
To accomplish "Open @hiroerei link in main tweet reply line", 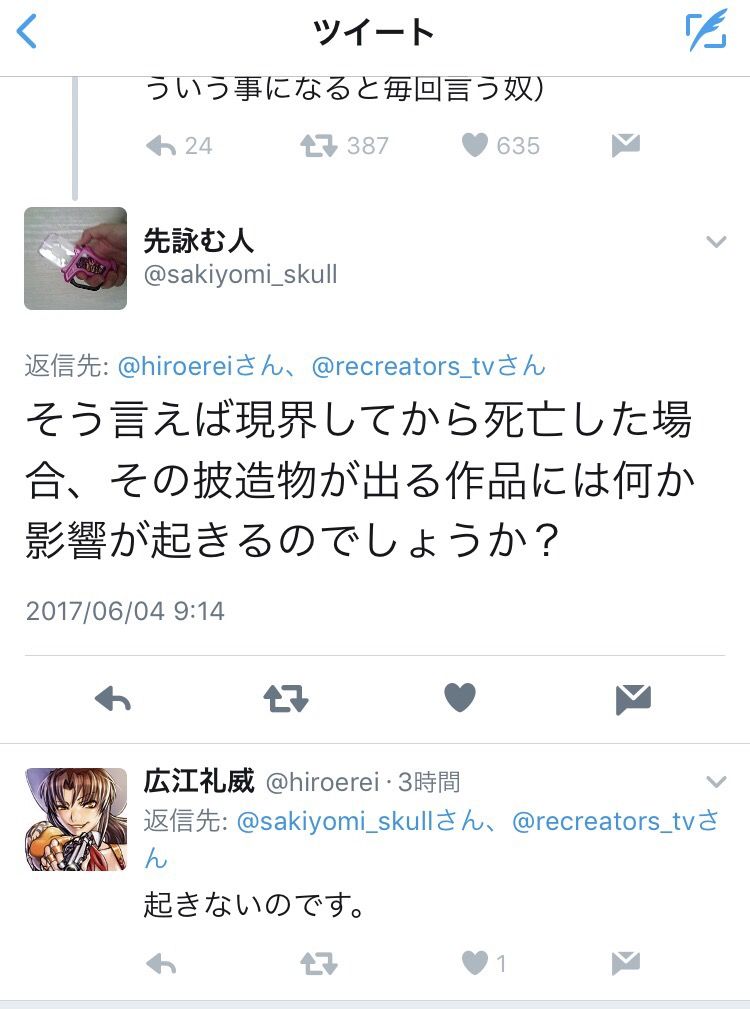I will pyautogui.click(x=174, y=366).
